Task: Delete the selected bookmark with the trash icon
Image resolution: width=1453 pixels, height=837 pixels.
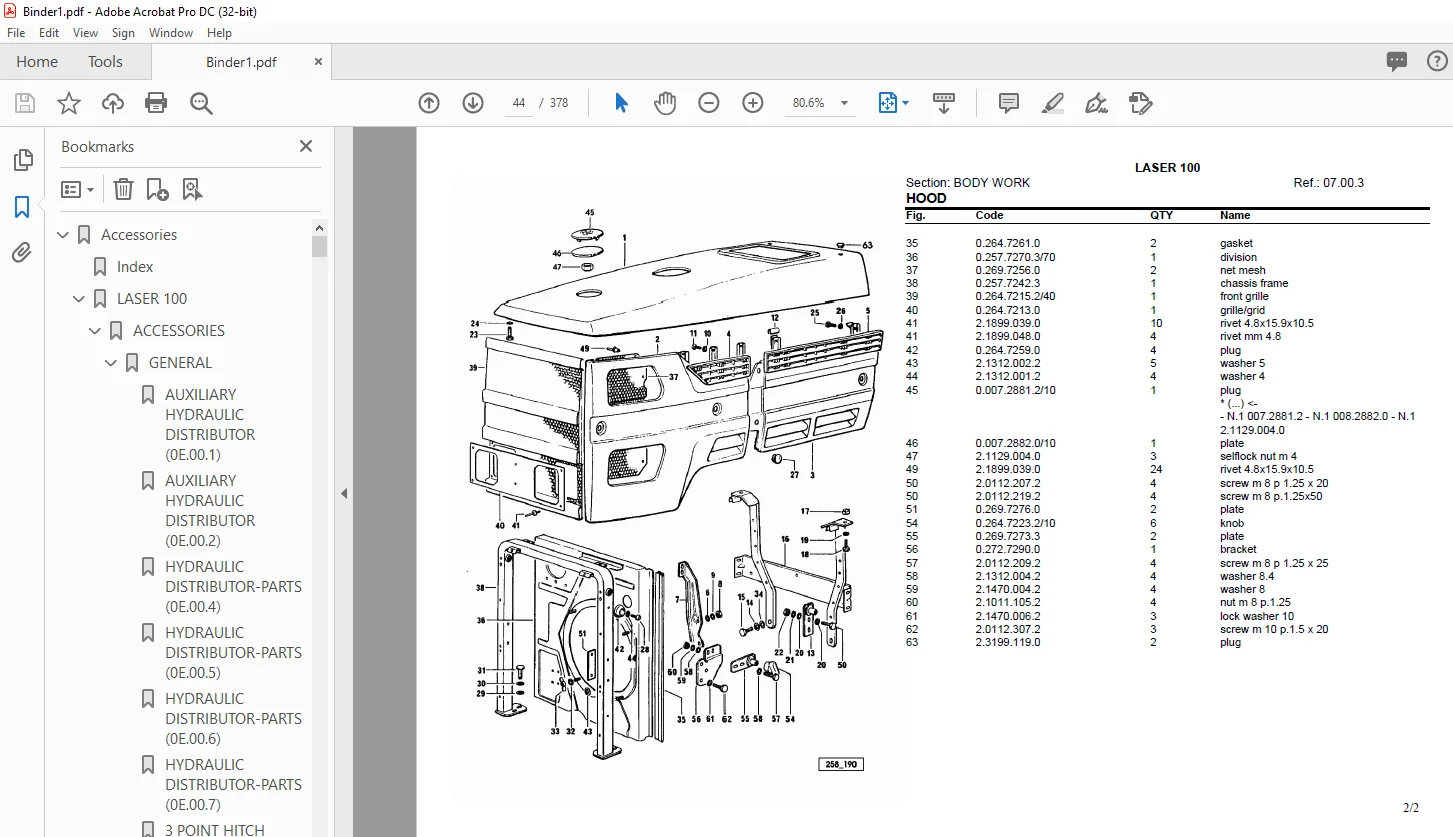Action: (123, 189)
